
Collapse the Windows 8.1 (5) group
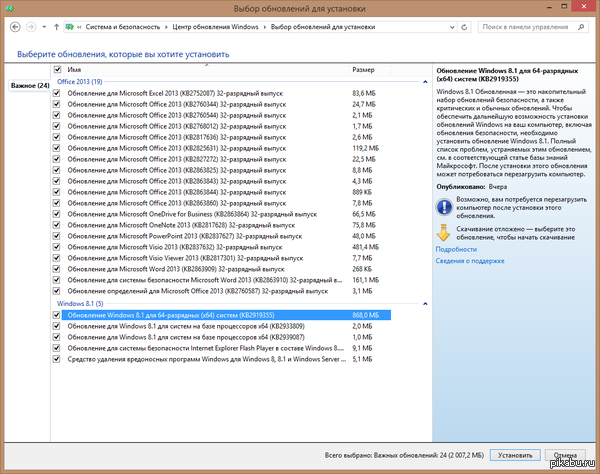click(x=426, y=303)
